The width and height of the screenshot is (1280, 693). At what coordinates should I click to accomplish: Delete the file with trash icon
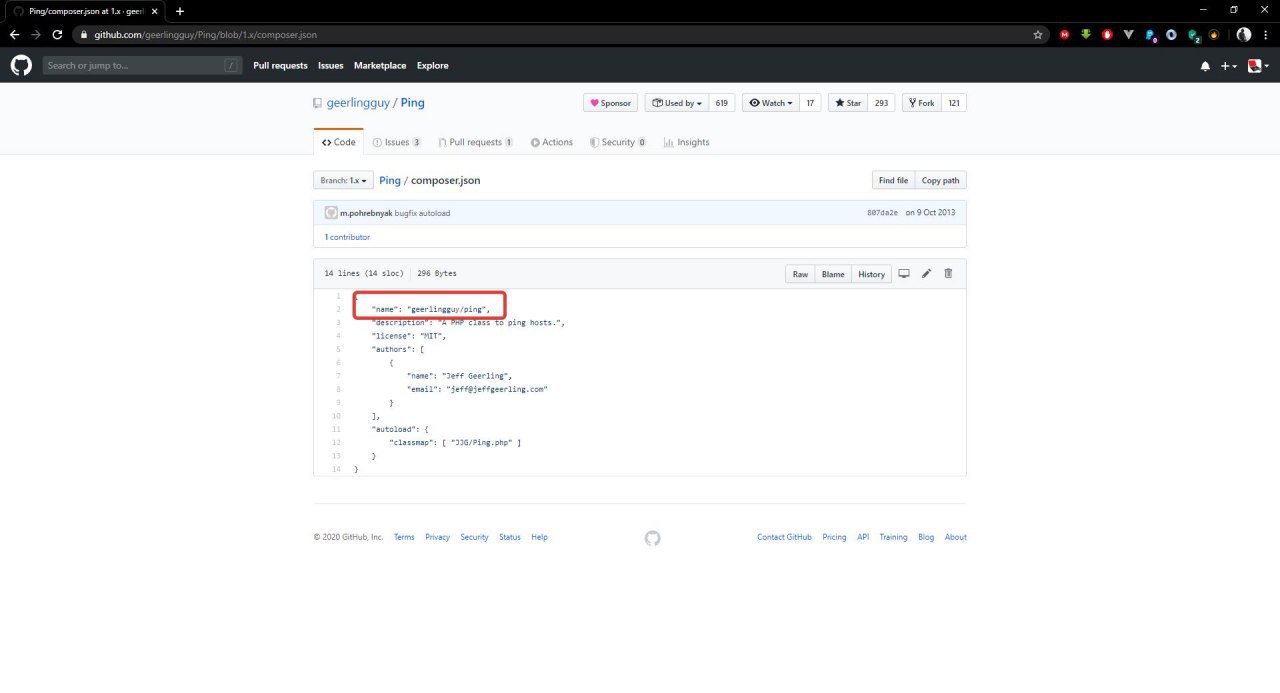tap(948, 274)
